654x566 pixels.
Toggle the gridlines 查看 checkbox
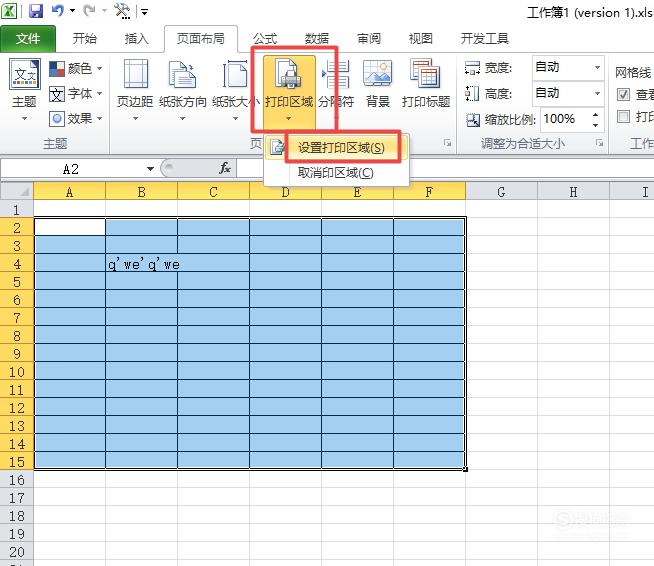tap(623, 95)
